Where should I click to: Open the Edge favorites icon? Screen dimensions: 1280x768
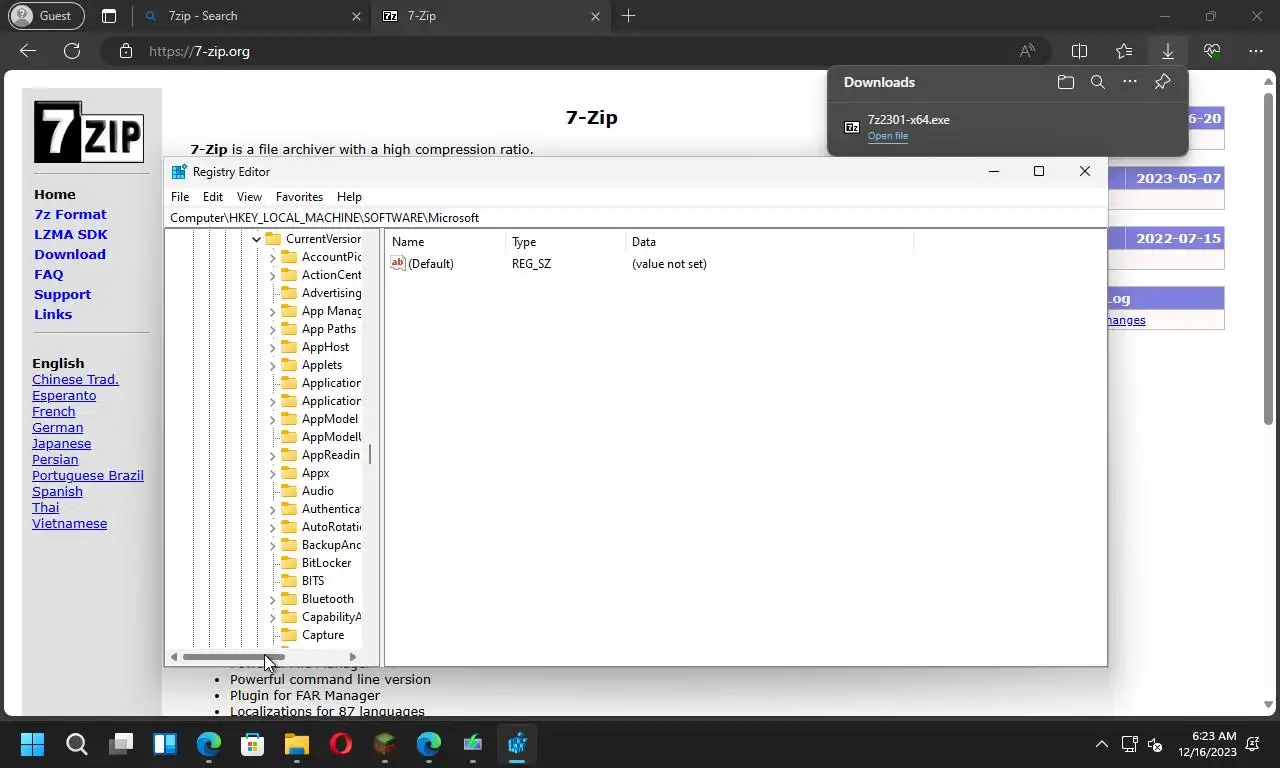coord(1123,51)
